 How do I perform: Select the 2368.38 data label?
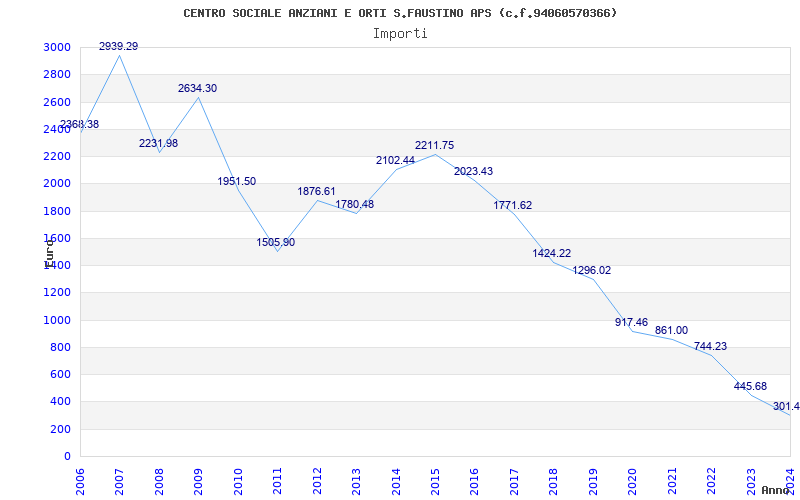click(80, 124)
